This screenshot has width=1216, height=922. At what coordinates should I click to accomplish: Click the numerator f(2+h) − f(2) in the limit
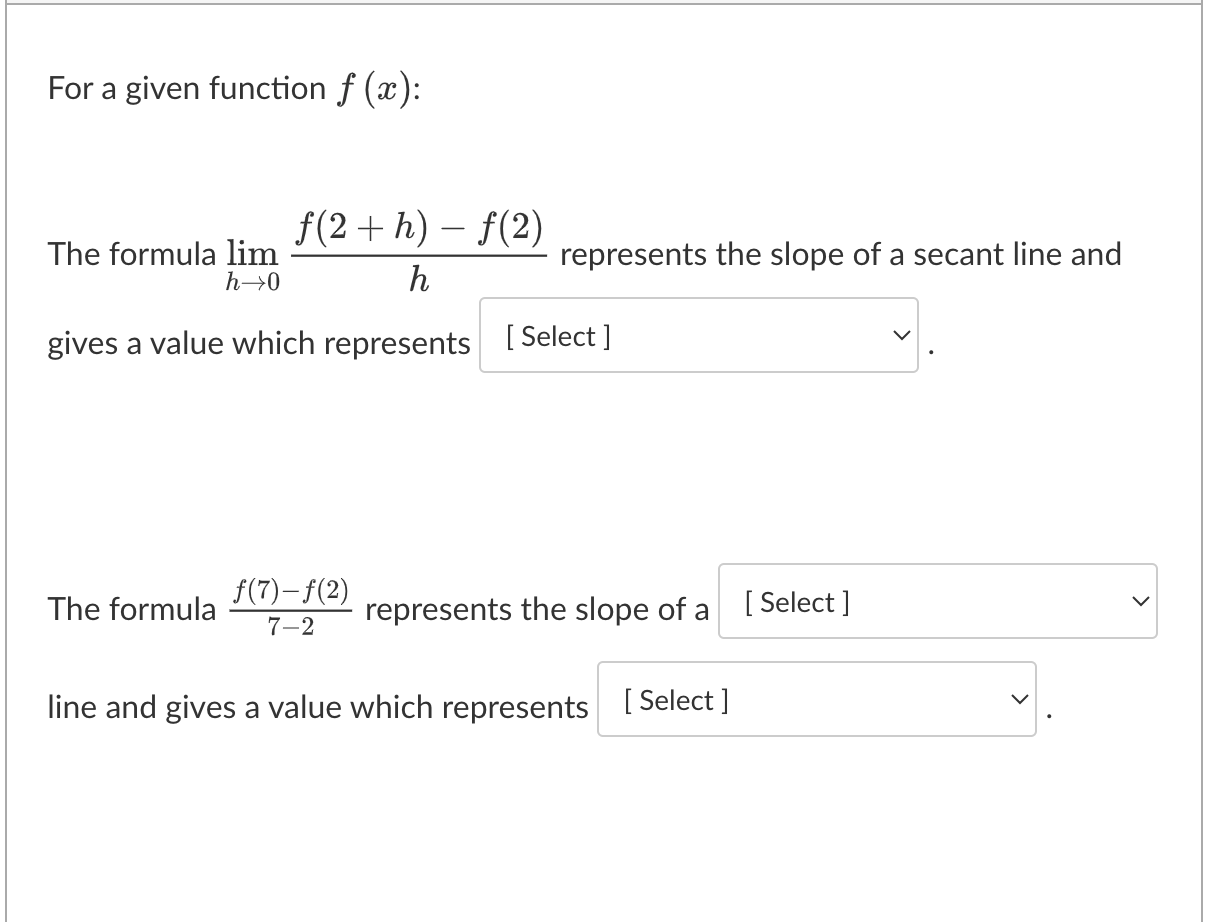coord(419,229)
